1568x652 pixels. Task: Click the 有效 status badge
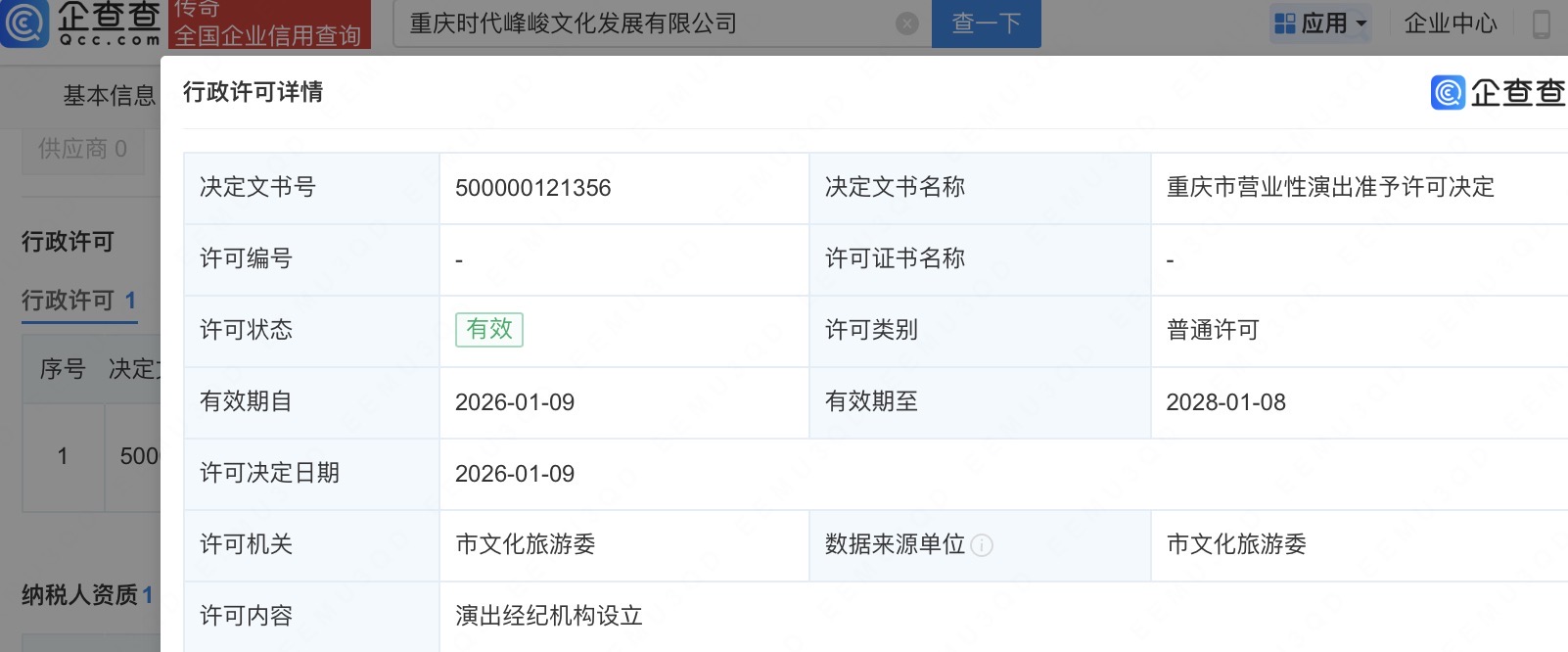pos(489,330)
